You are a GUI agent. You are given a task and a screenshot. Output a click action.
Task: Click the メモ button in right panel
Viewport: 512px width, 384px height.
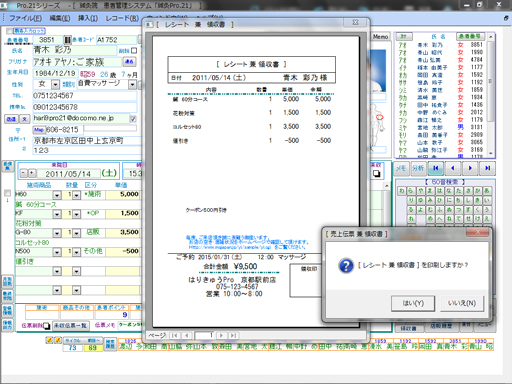point(401,168)
